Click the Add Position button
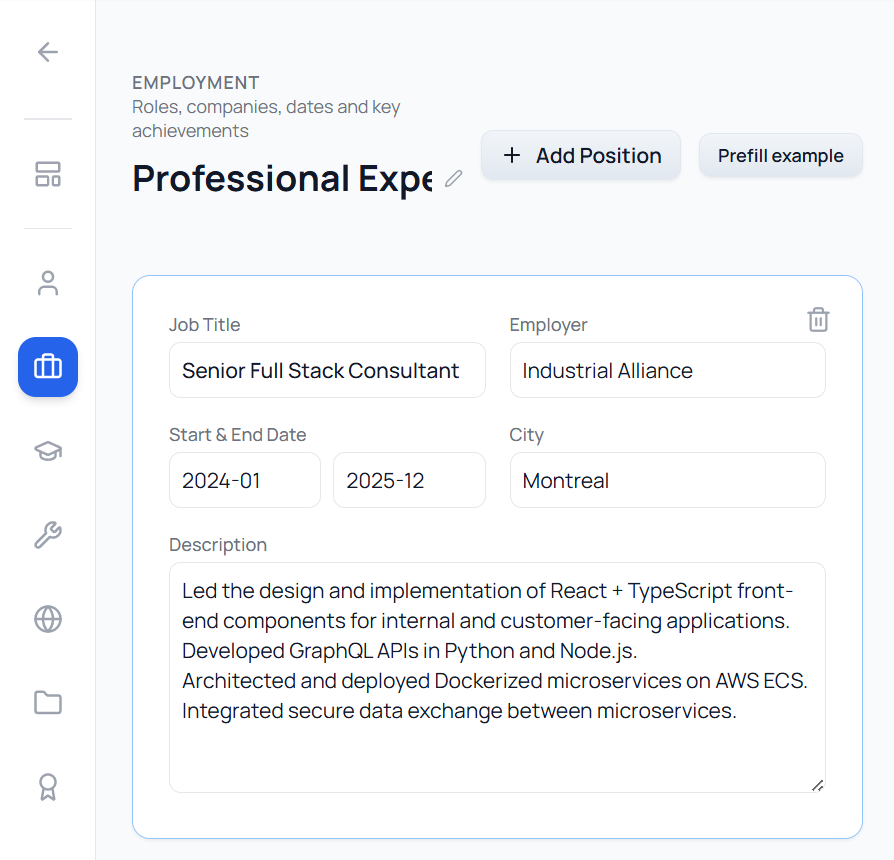The image size is (894, 860). click(x=581, y=156)
